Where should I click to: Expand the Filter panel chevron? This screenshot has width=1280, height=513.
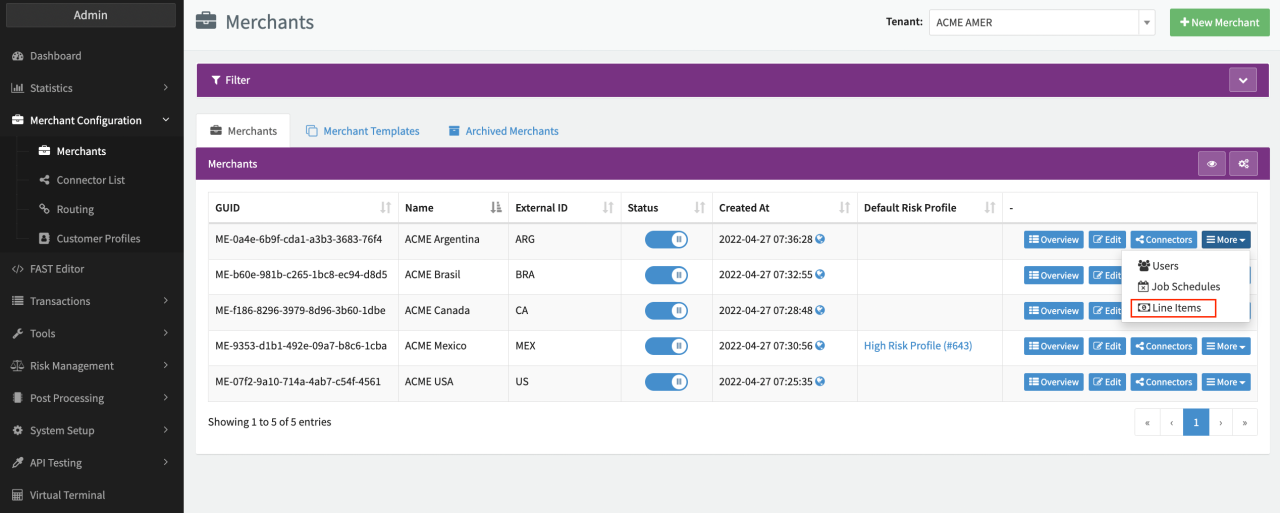tap(1242, 80)
